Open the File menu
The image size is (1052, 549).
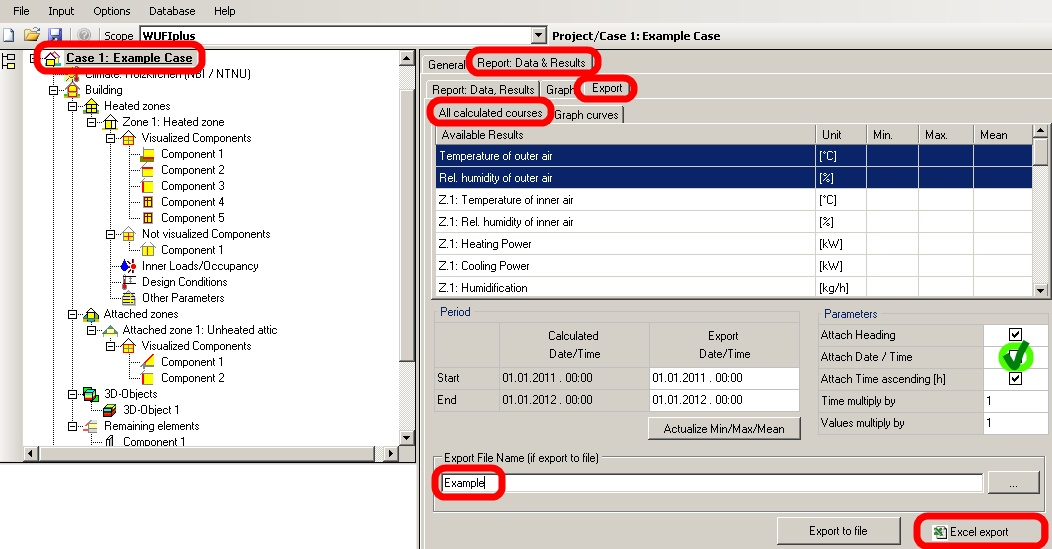tap(21, 11)
